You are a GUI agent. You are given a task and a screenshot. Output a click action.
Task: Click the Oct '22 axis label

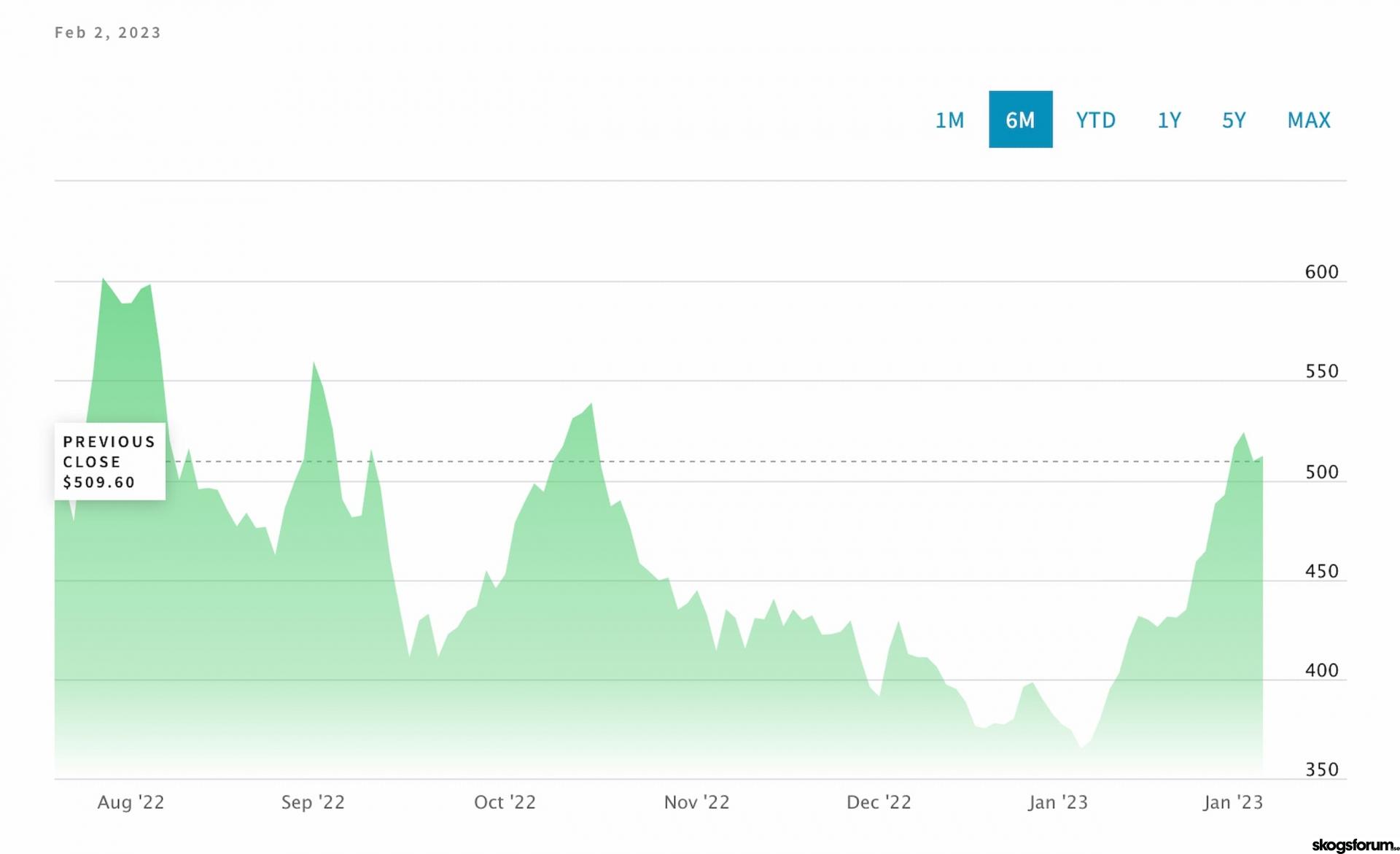click(x=505, y=802)
